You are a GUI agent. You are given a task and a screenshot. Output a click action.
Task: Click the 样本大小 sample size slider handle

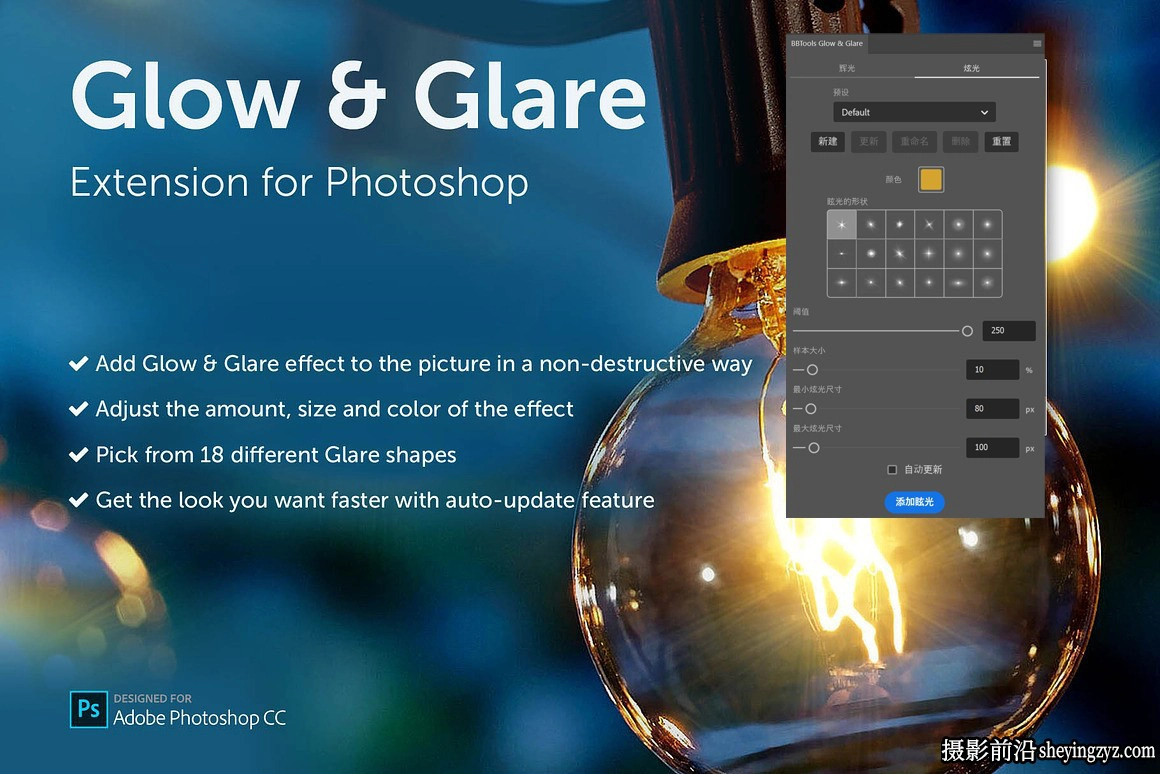(x=812, y=370)
